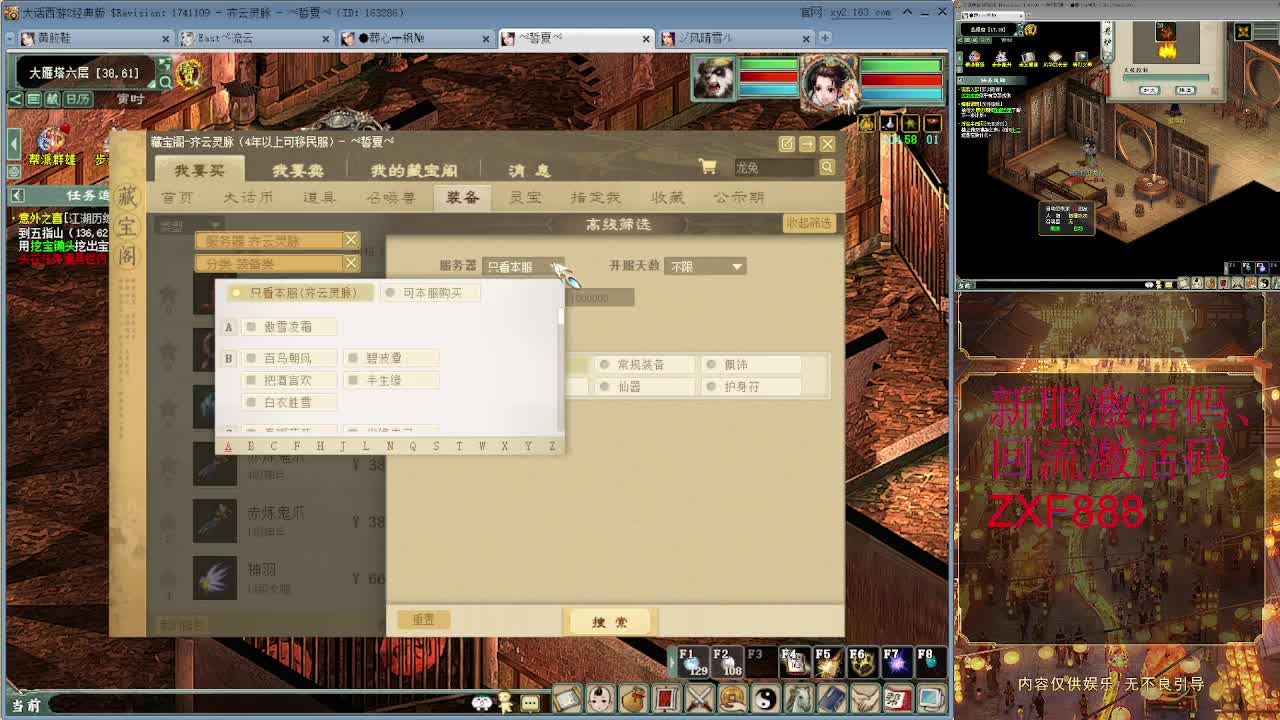Switch to the 我的藏宝阁 tab
The width and height of the screenshot is (1280, 720).
413,170
